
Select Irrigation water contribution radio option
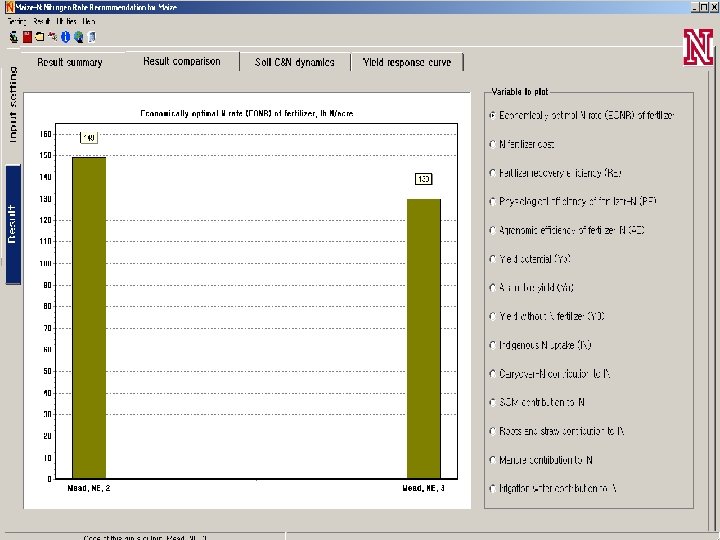point(552,489)
